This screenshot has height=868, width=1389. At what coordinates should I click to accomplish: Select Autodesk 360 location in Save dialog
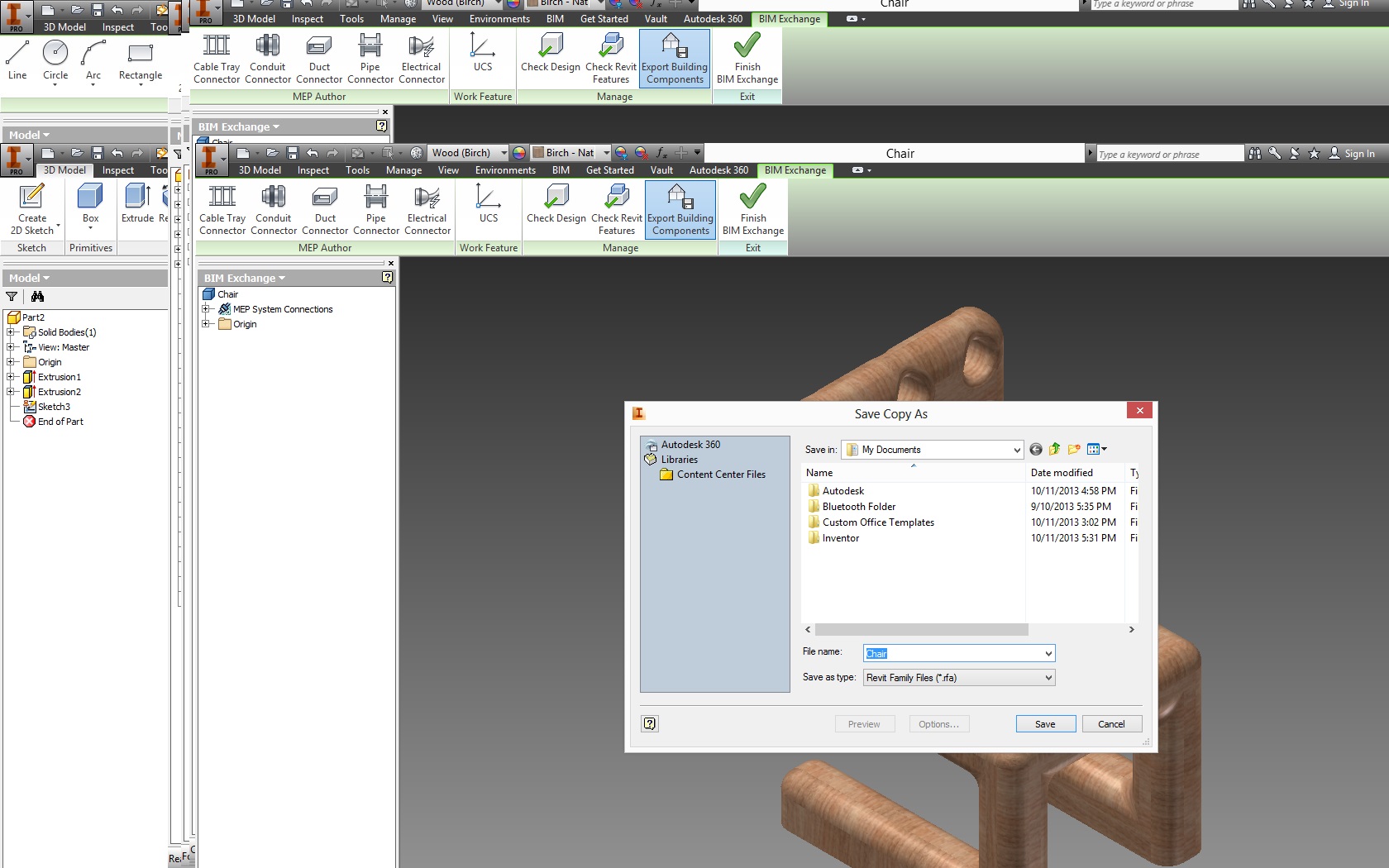click(683, 445)
